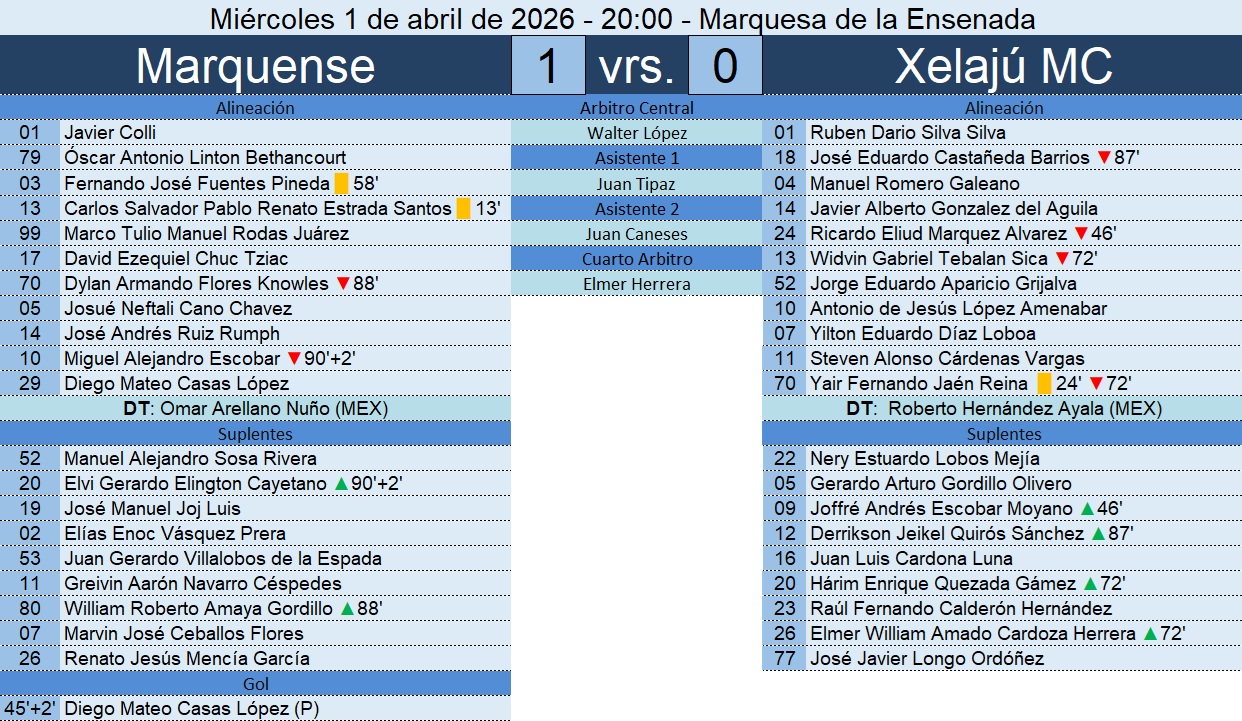The image size is (1242, 721).
Task: Select the red arrow next to Ricardo Eliud Marquez Alvarez
Action: (x=1081, y=234)
